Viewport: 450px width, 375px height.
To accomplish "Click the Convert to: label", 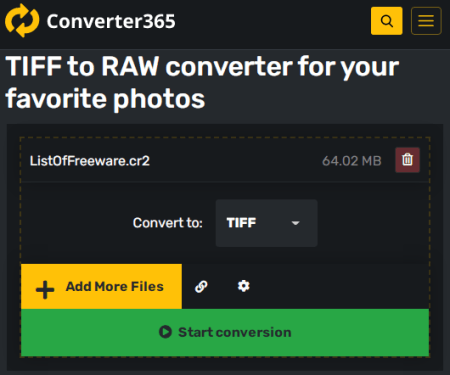I will (x=168, y=223).
